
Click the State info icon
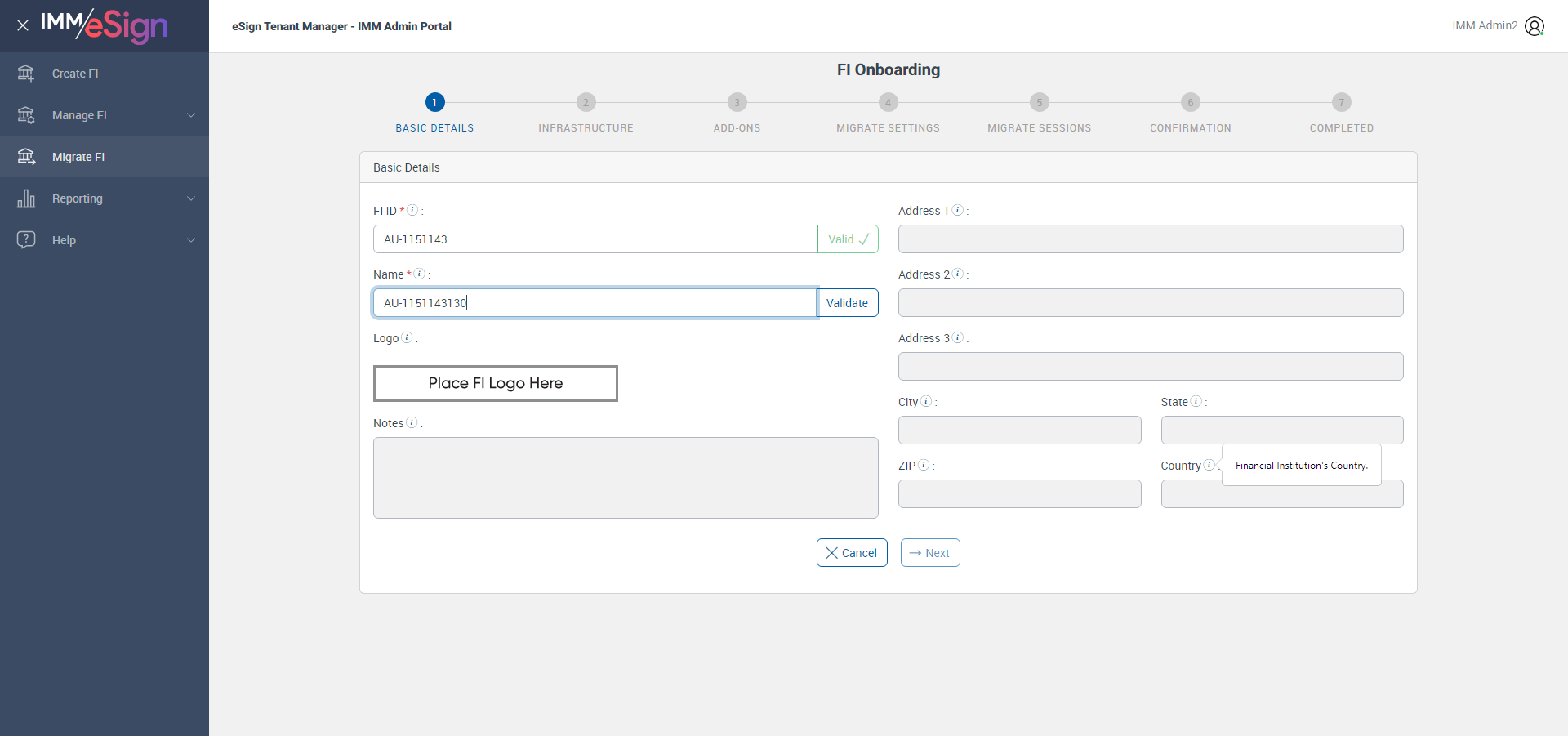pyautogui.click(x=1196, y=401)
